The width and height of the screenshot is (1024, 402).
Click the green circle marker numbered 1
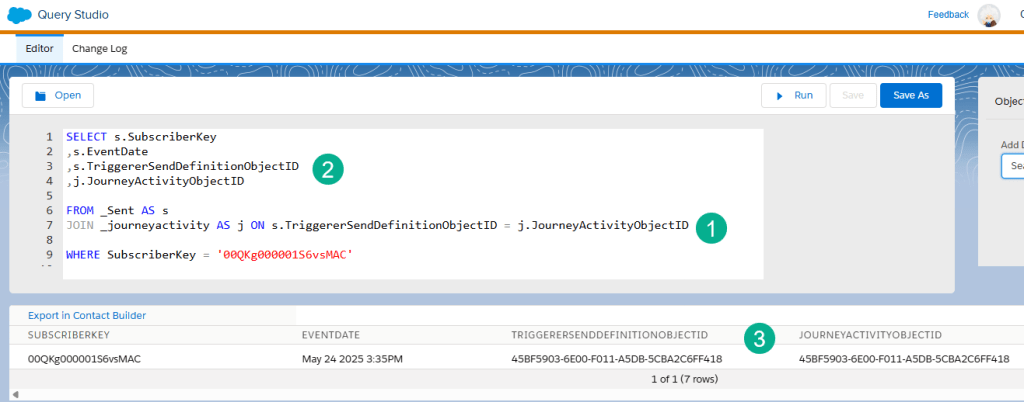pyautogui.click(x=711, y=227)
